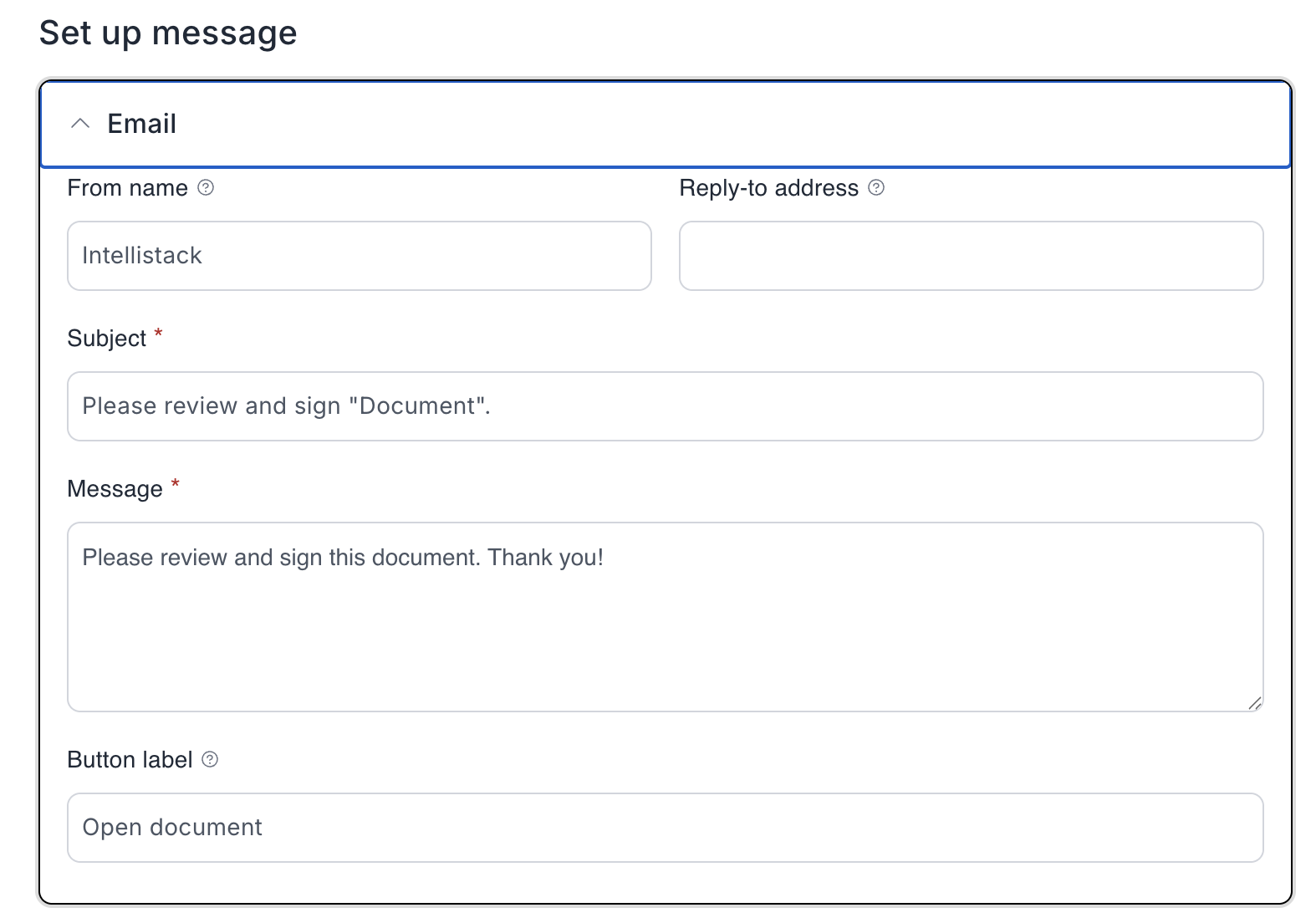Show help for Button label
The image size is (1316, 923).
[211, 759]
